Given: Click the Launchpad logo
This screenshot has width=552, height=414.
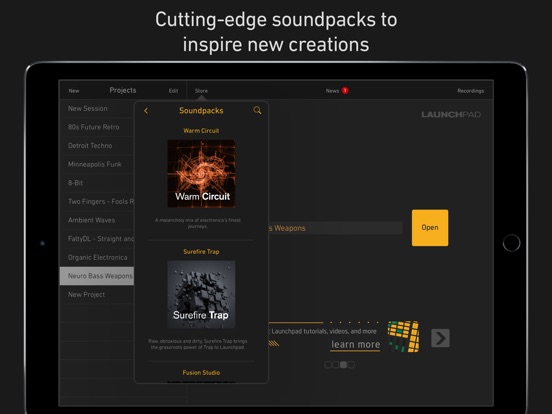Looking at the screenshot, I should coord(451,114).
